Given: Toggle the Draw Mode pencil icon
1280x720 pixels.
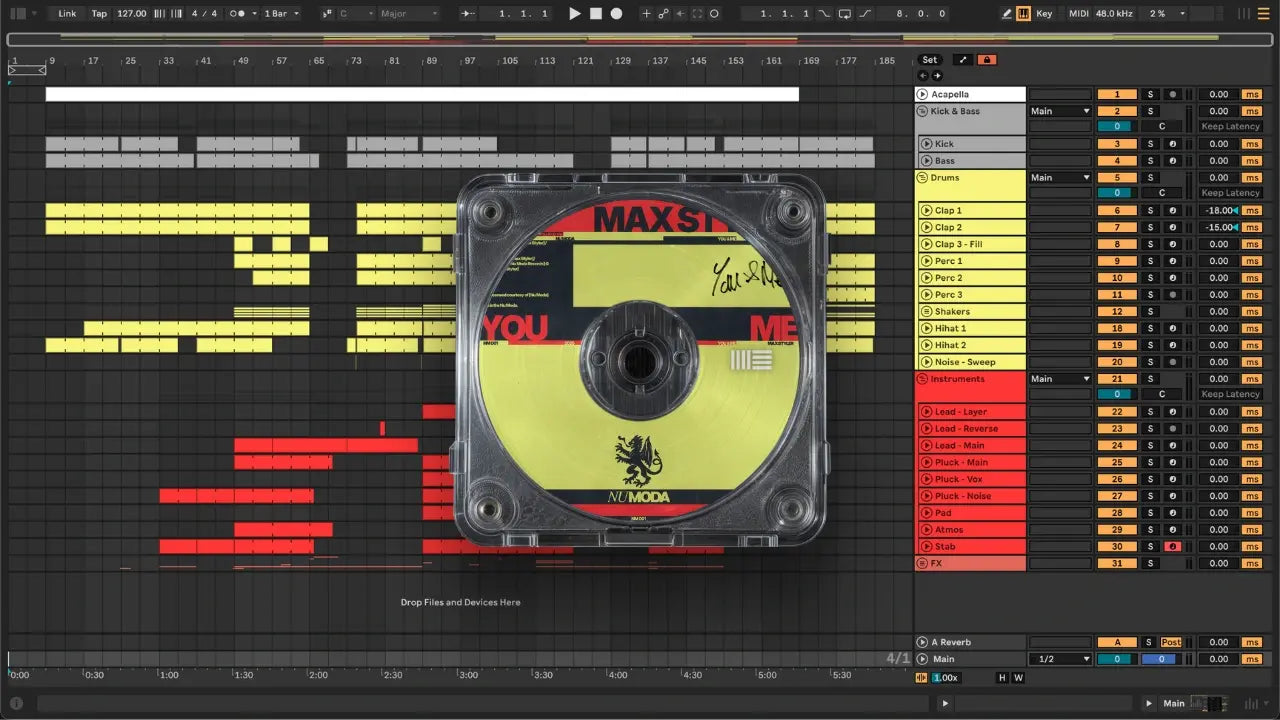Looking at the screenshot, I should (x=1007, y=14).
